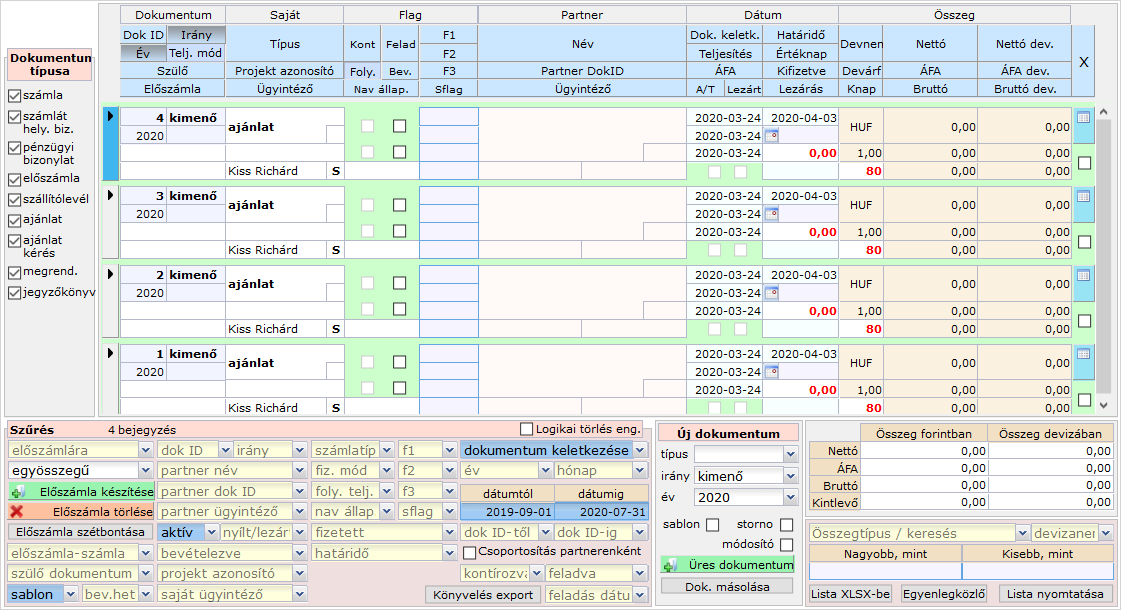Viewport: 1121px width, 610px height.
Task: Click the red X 'Előszámla törlése' icon
Action: click(17, 512)
